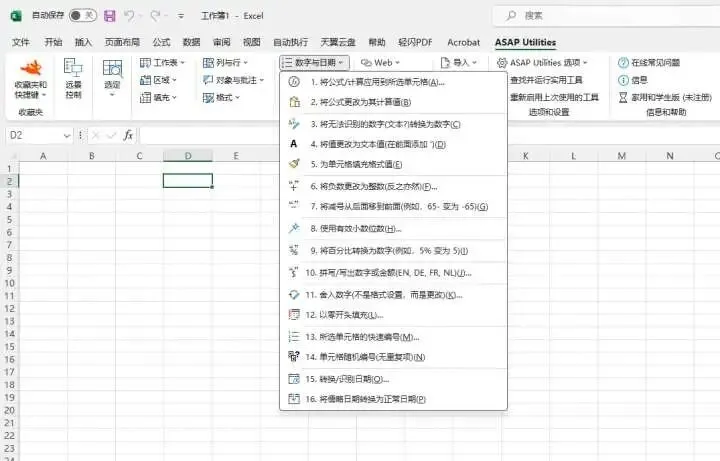Select 5. Fill cells with formatted value
Screen dimensions: 720x461
393,164
